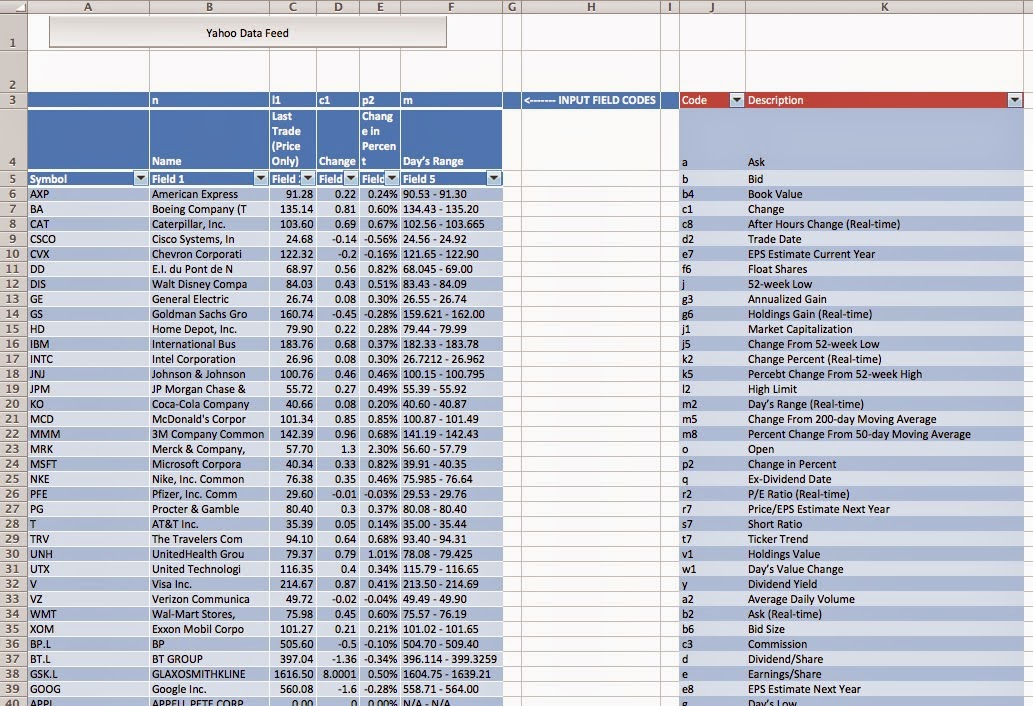Screen dimensions: 1033x706
Task: Select the 2.30% percent change cell
Action: tap(379, 449)
